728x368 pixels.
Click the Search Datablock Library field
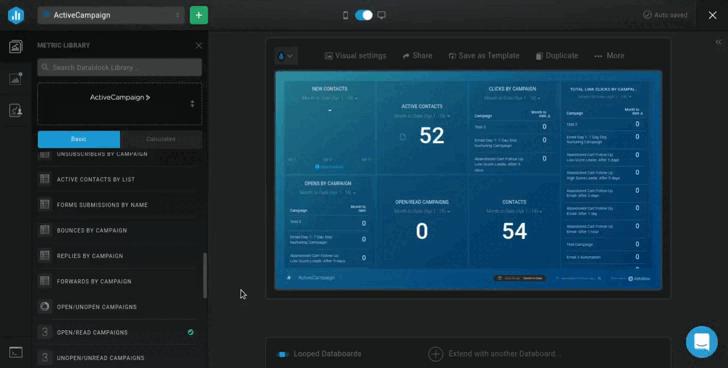point(120,67)
